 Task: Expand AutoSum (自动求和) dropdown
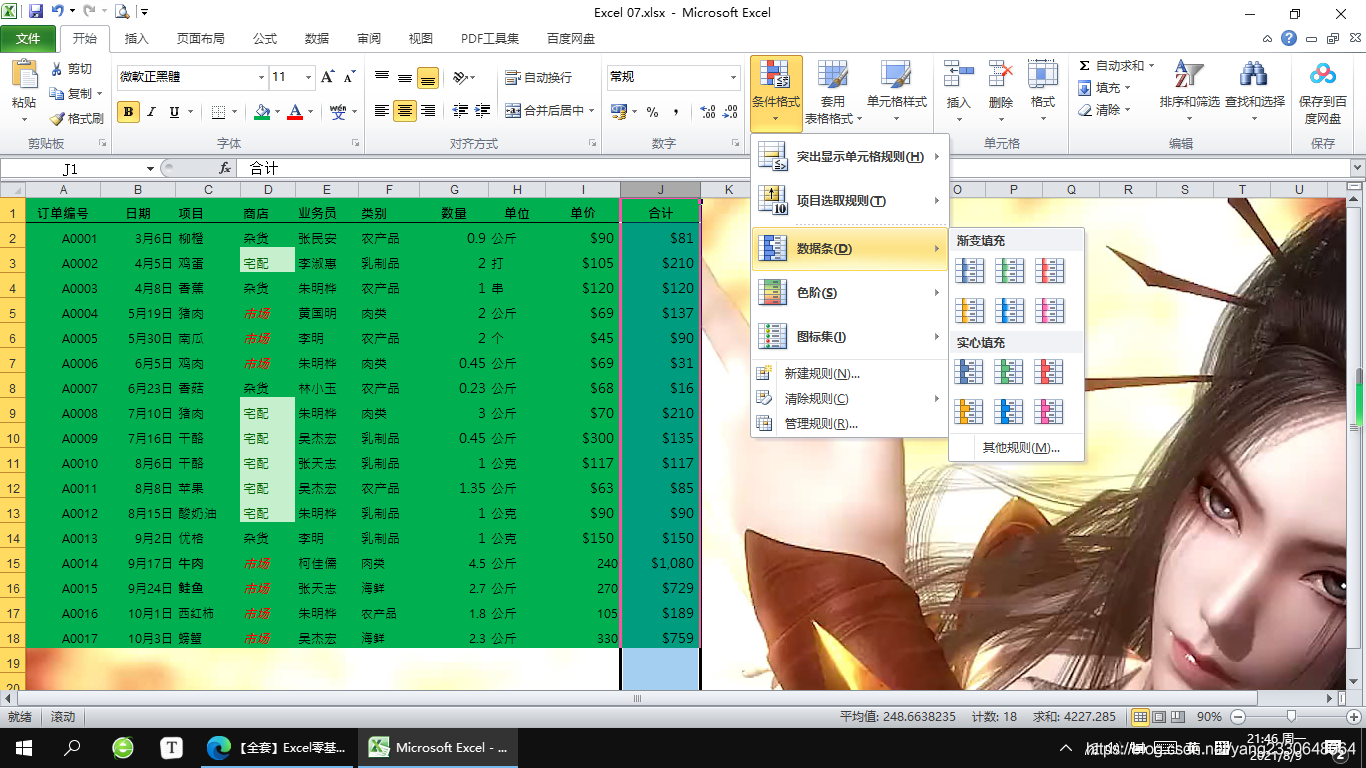1151,66
